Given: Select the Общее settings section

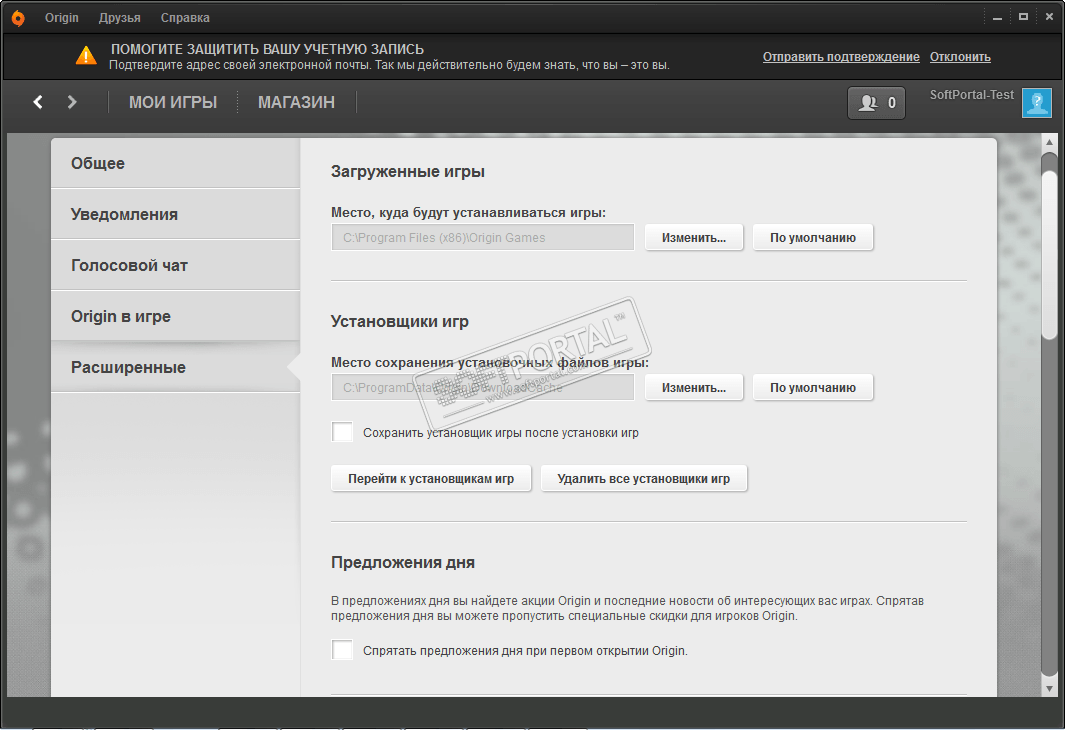Looking at the screenshot, I should click(x=175, y=163).
